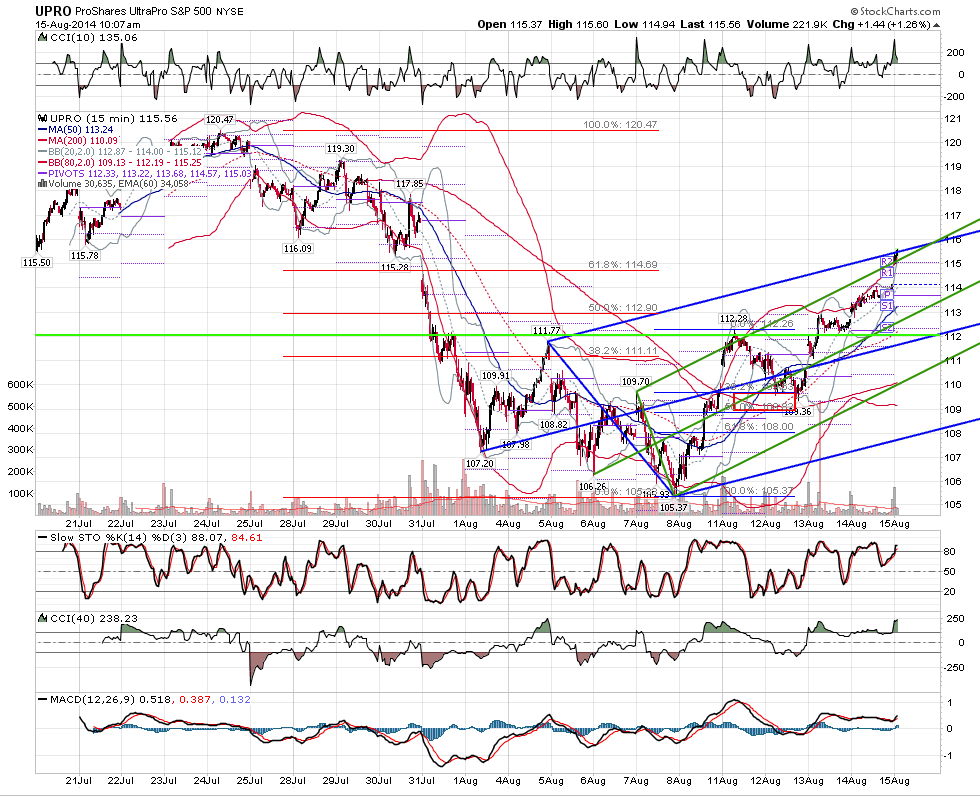Image resolution: width=980 pixels, height=796 pixels.
Task: Select the S2 pivot marker
Action: coord(888,327)
